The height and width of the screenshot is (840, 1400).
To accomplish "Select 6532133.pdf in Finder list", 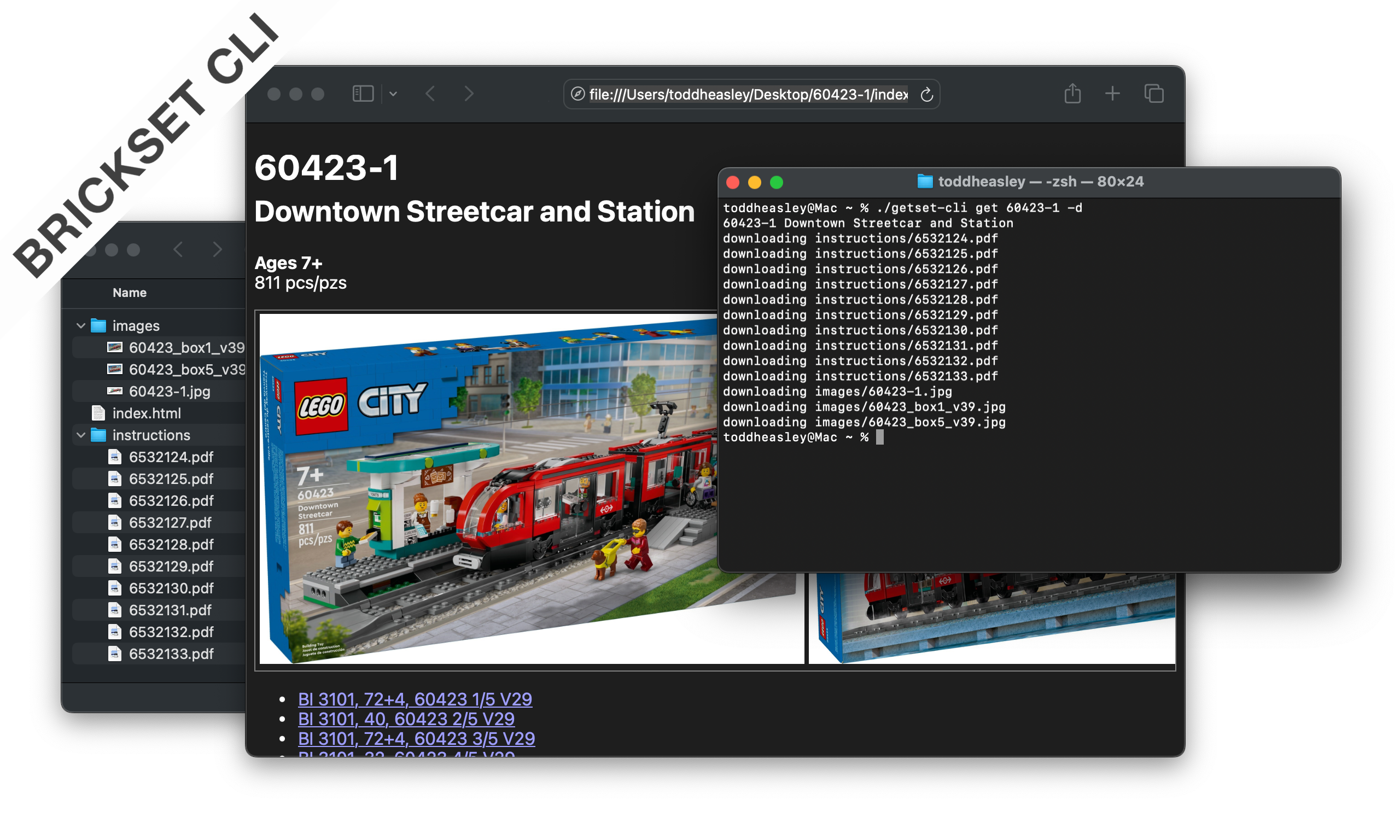I will [x=159, y=655].
